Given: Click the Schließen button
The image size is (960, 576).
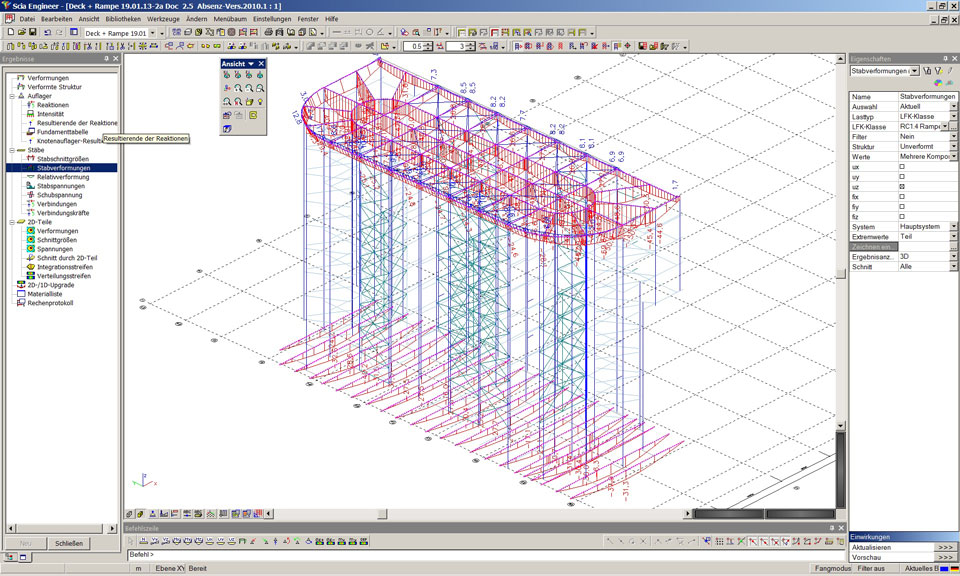Looking at the screenshot, I should [69, 543].
